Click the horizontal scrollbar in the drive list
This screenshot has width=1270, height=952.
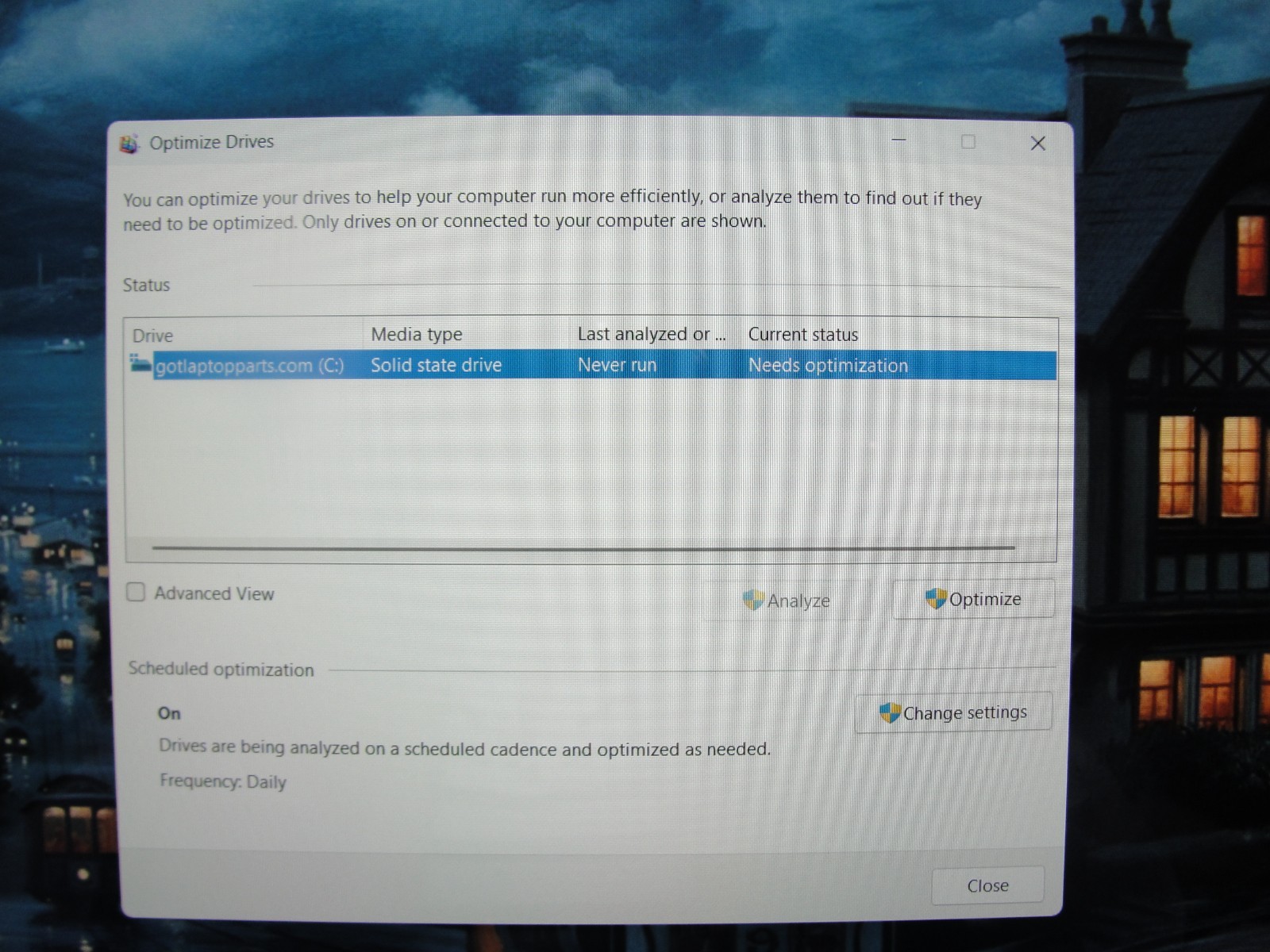tap(583, 547)
